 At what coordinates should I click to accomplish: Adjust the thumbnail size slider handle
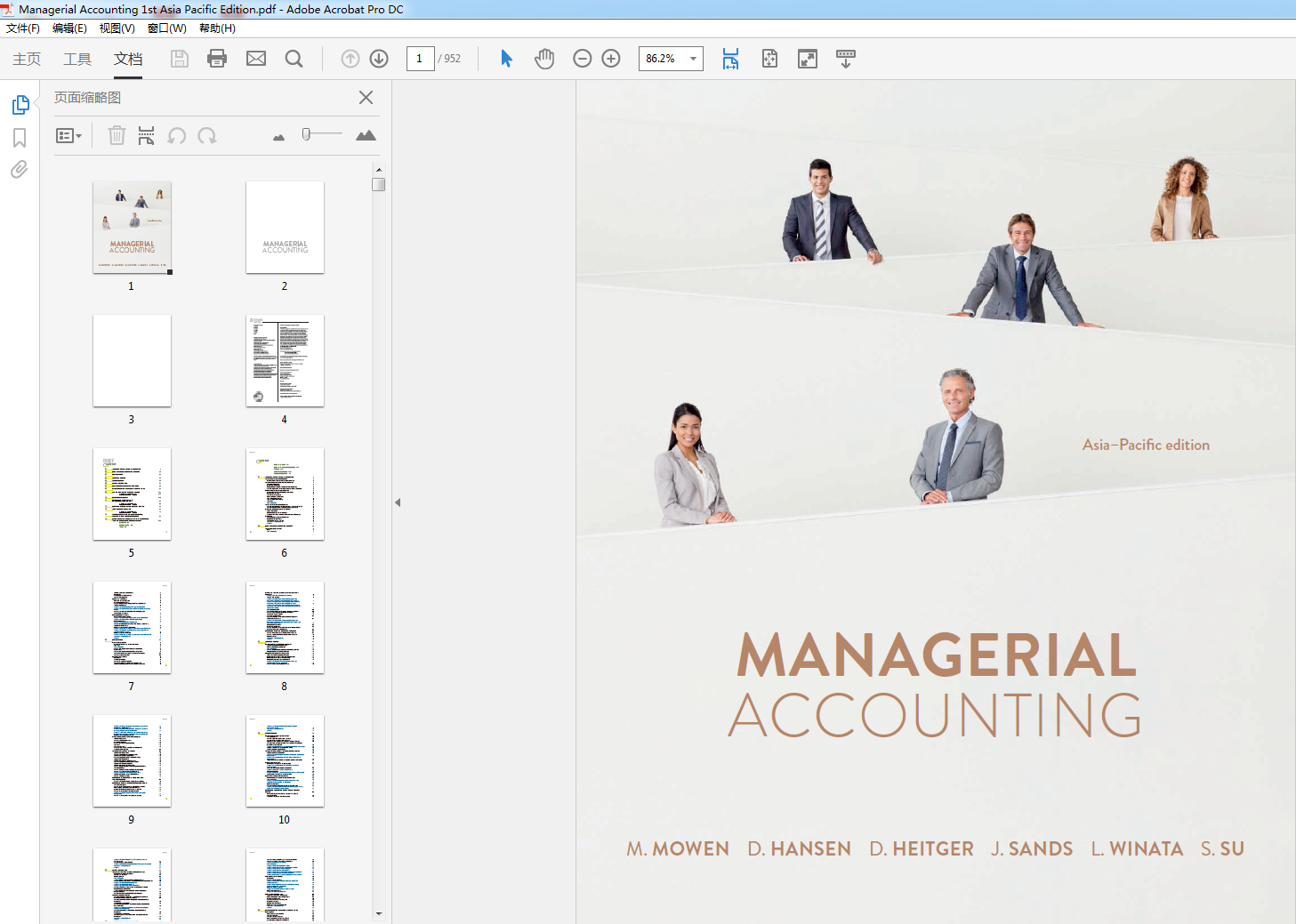coord(306,134)
